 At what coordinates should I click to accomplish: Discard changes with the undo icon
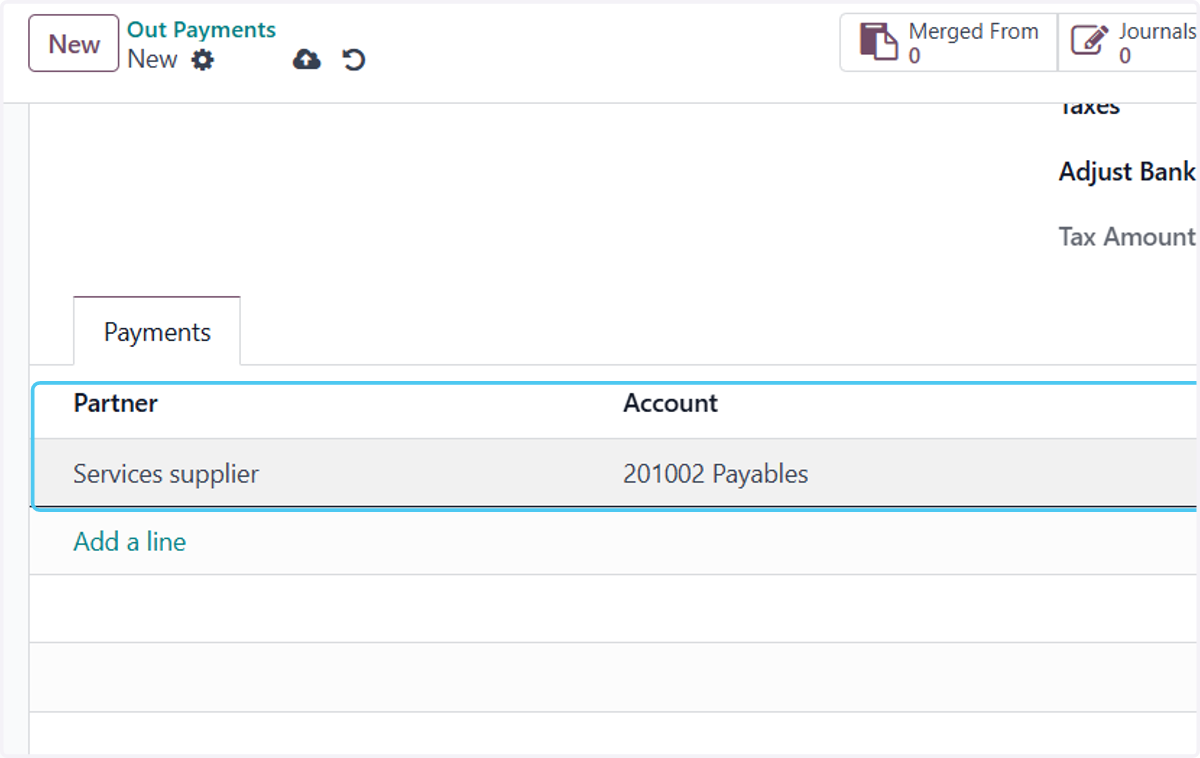(x=354, y=60)
